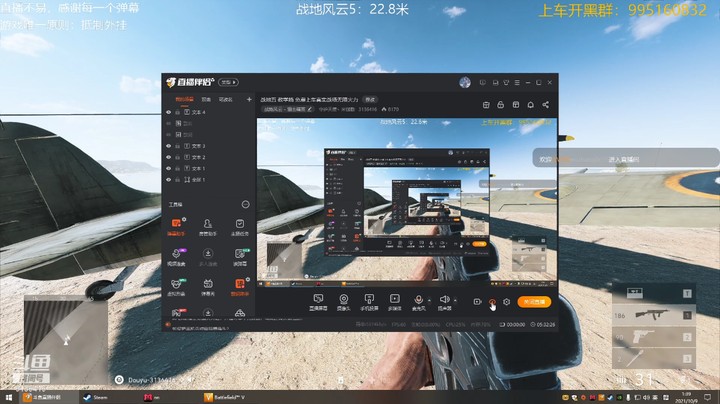Image resolution: width=720 pixels, height=404 pixels.
Task: Add a multimedia (多媒体) source
Action: 394,303
